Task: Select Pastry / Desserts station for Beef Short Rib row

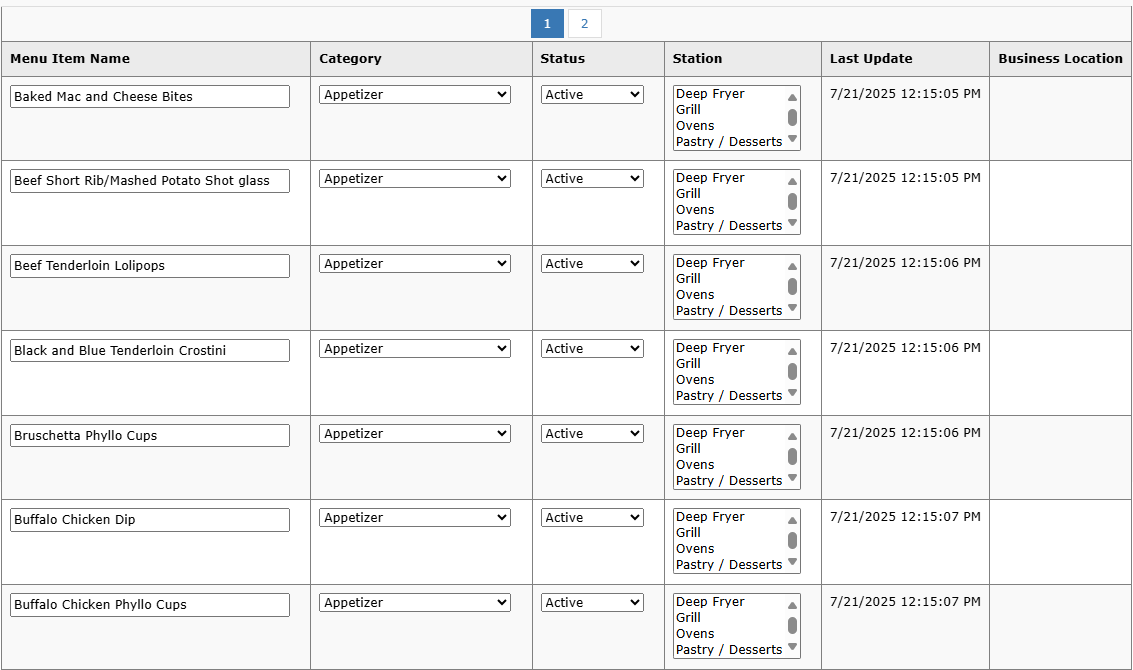Action: (730, 226)
